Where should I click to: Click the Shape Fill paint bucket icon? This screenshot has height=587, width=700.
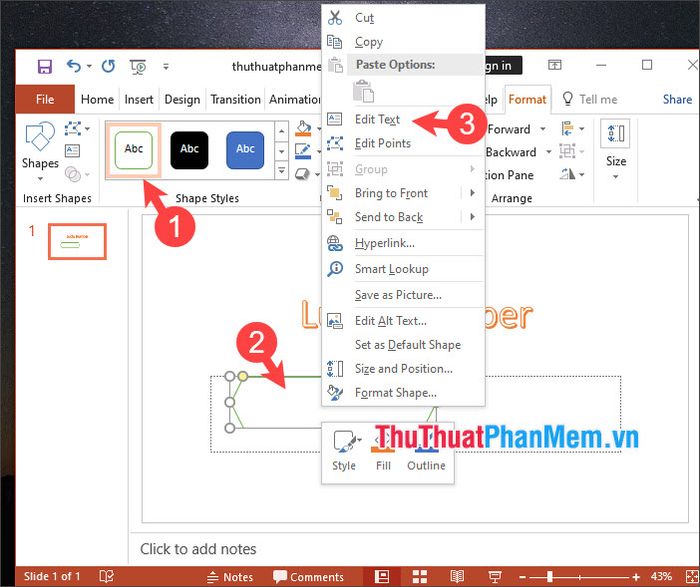point(303,128)
